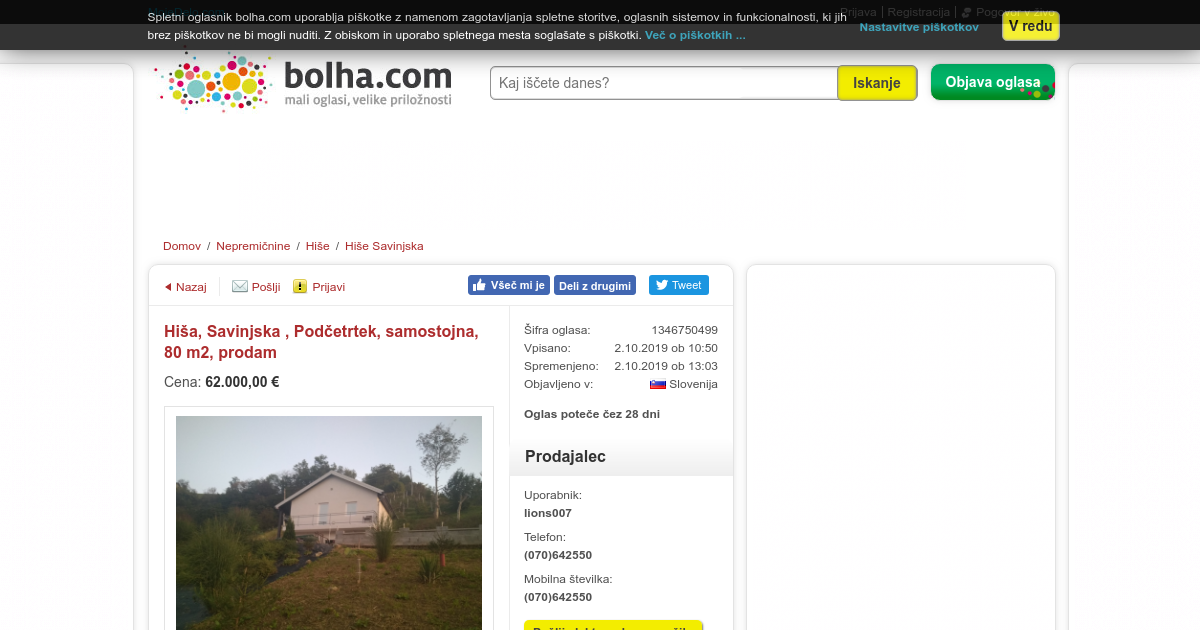Viewport: 1200px width, 630px height.
Task: Click the Iskanje search button
Action: coord(877,83)
